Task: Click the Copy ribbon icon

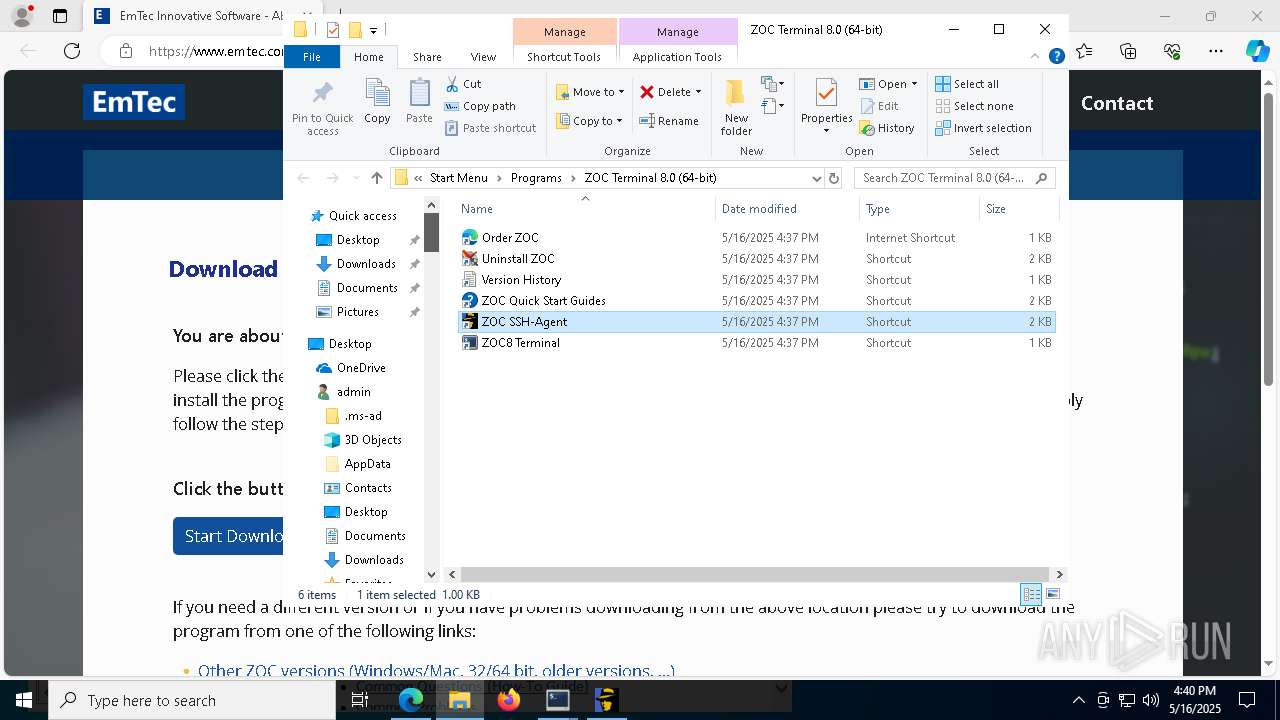Action: [377, 103]
